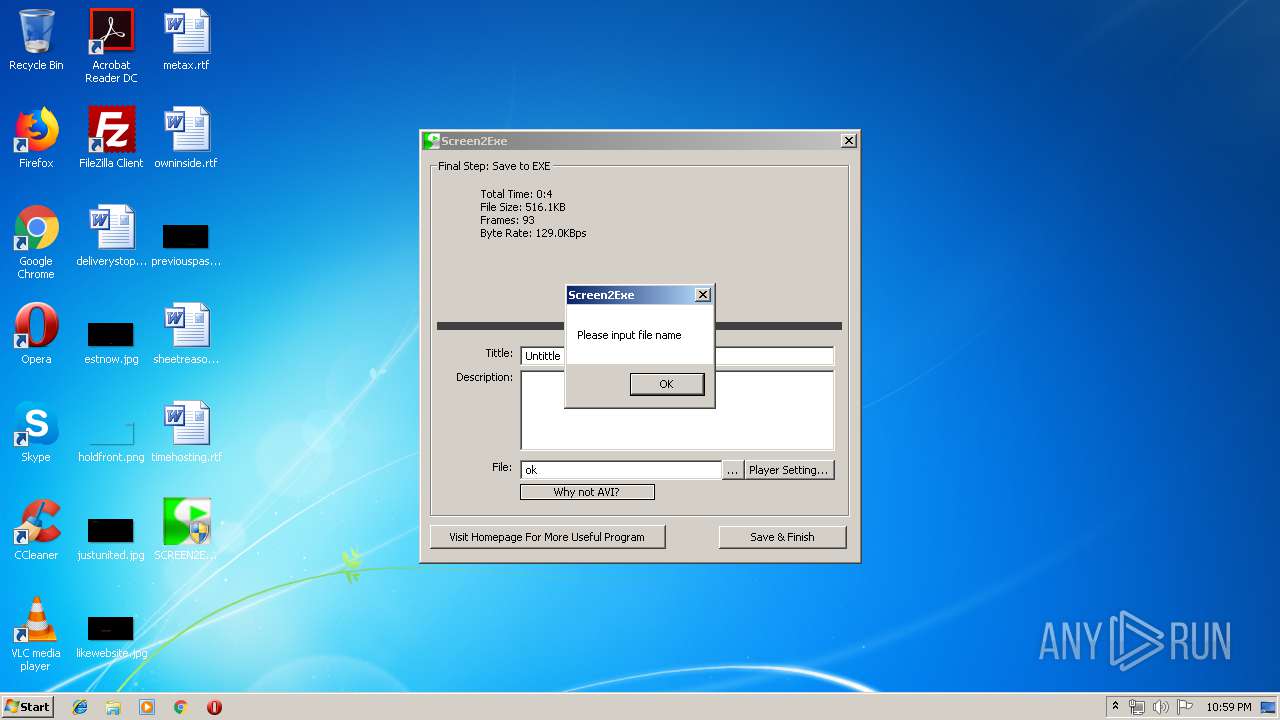Open CCleaner desktop shortcut
This screenshot has width=1280, height=720.
point(36,530)
